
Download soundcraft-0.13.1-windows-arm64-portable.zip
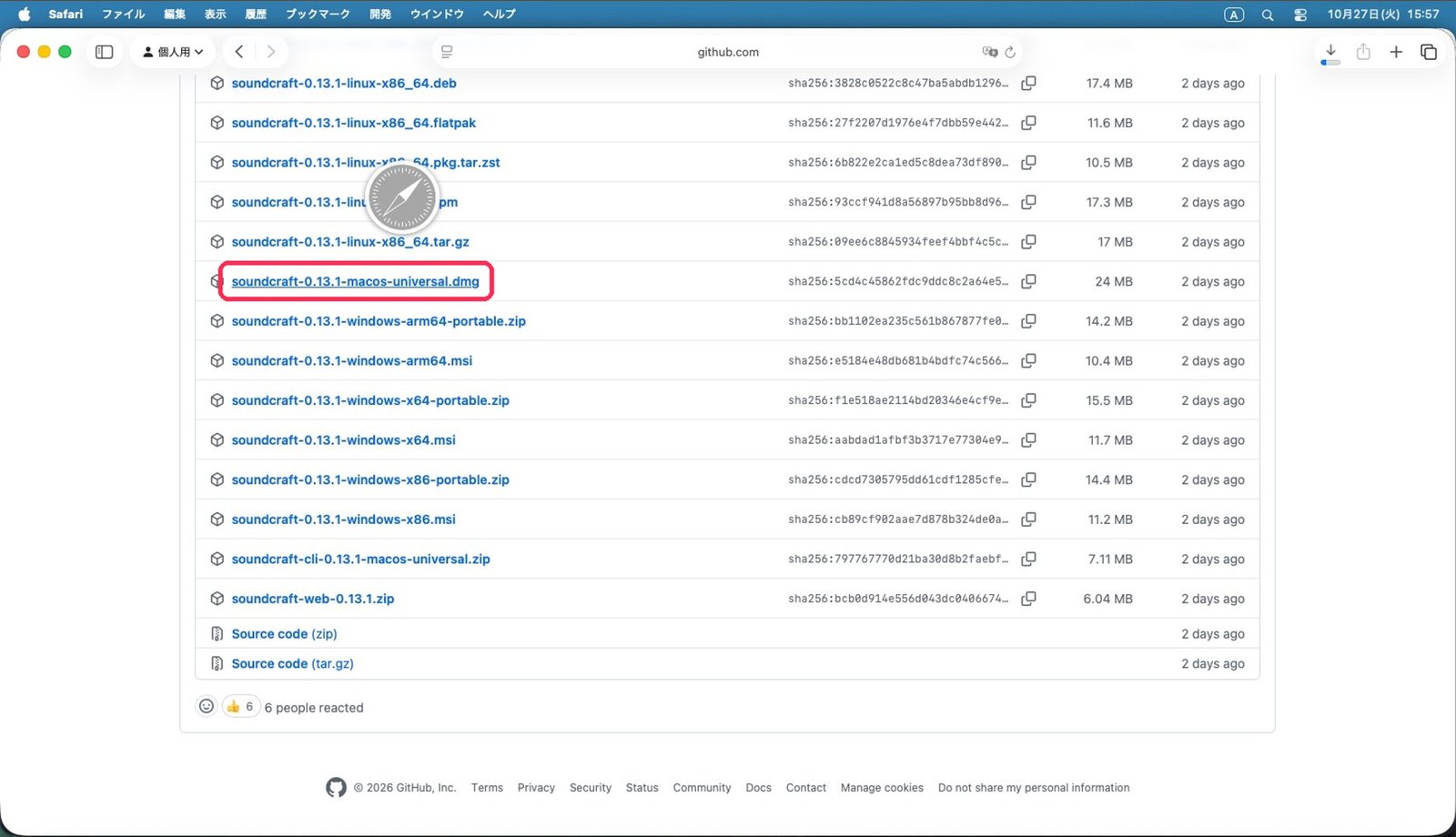(379, 321)
